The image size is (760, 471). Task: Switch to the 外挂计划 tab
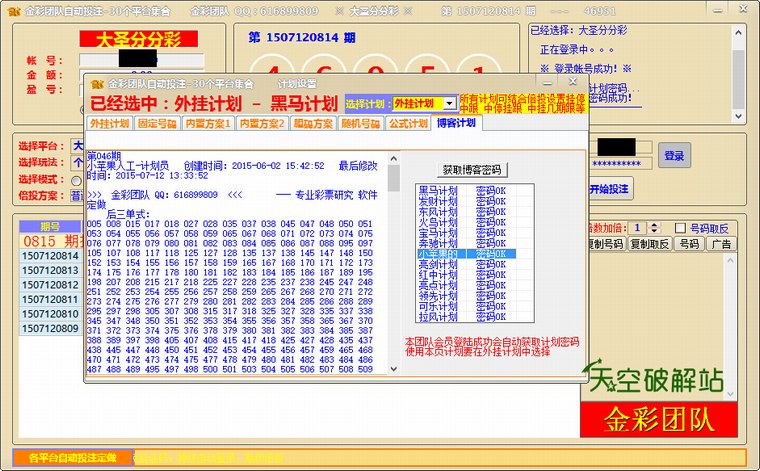coord(109,124)
